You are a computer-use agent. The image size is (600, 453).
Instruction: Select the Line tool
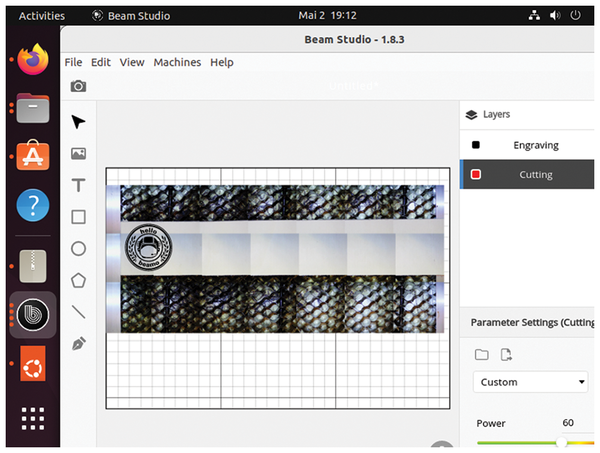[78, 312]
